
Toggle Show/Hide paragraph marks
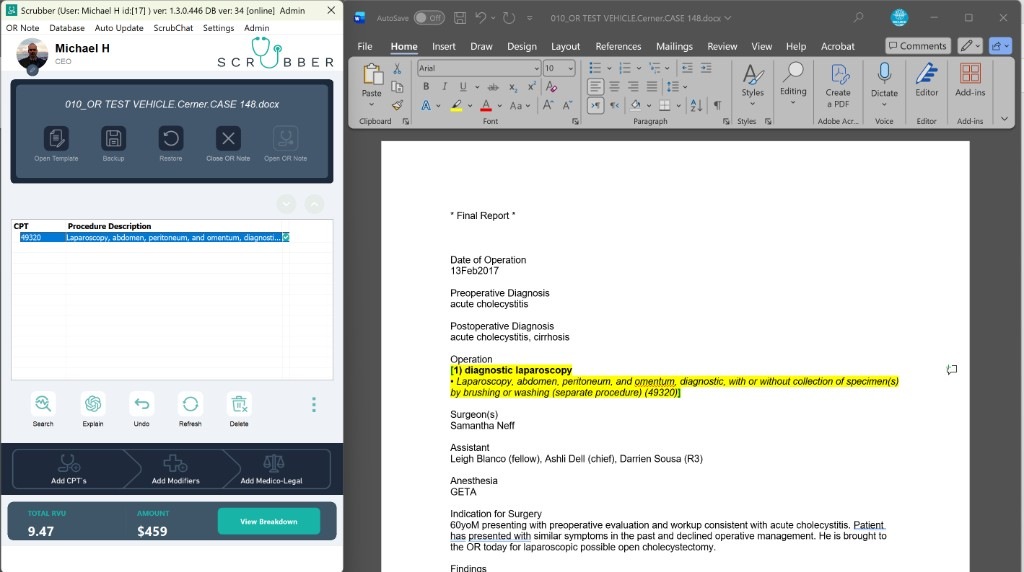tap(717, 105)
